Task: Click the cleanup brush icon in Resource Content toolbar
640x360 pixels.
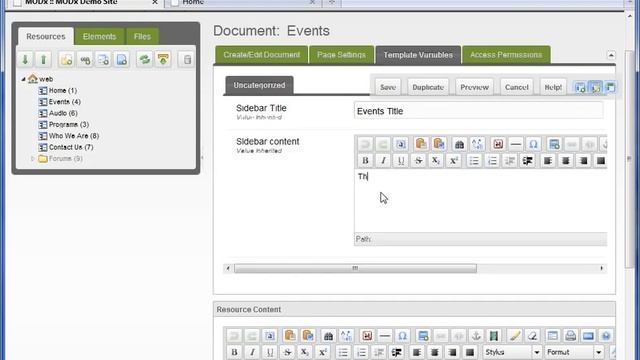Action: (515, 336)
